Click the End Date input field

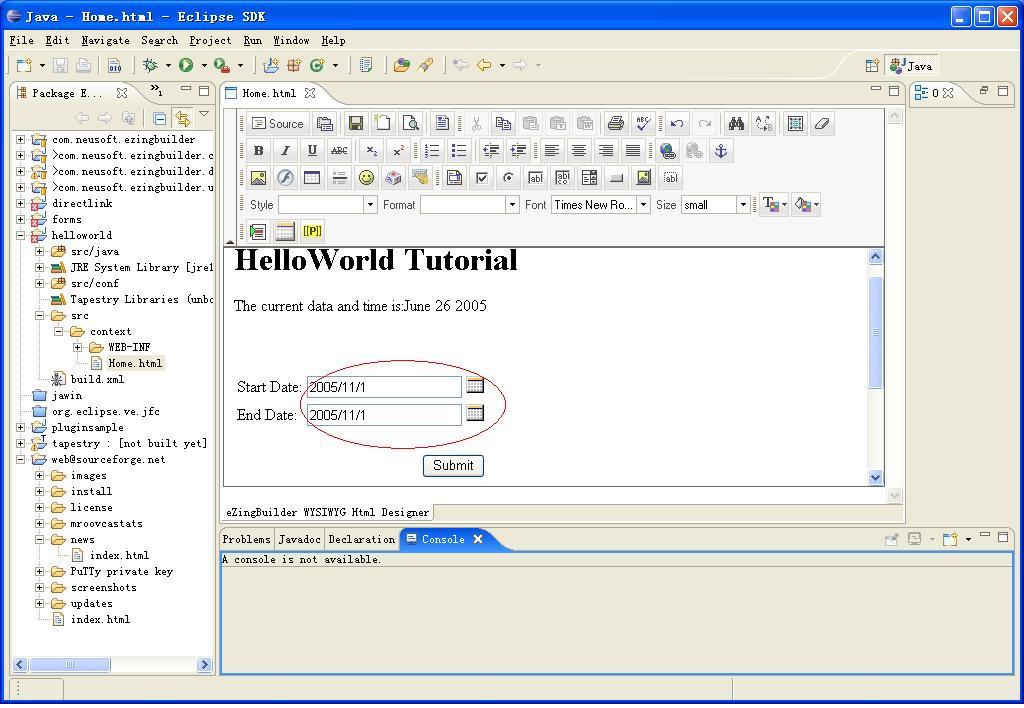pos(384,415)
